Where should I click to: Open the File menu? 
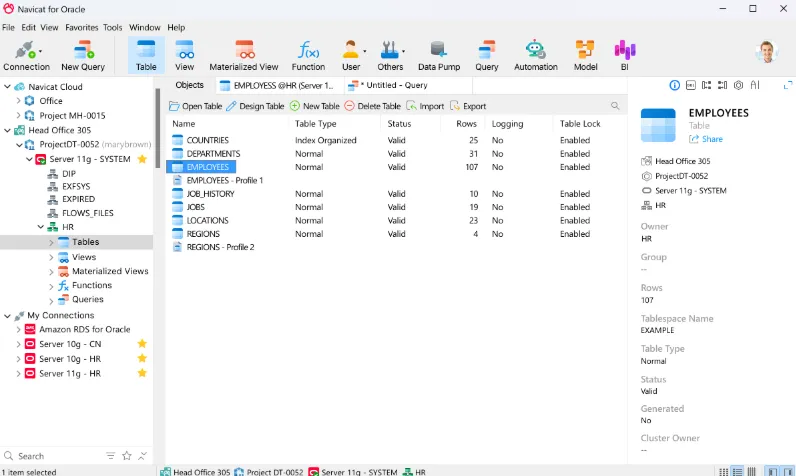click(x=8, y=27)
